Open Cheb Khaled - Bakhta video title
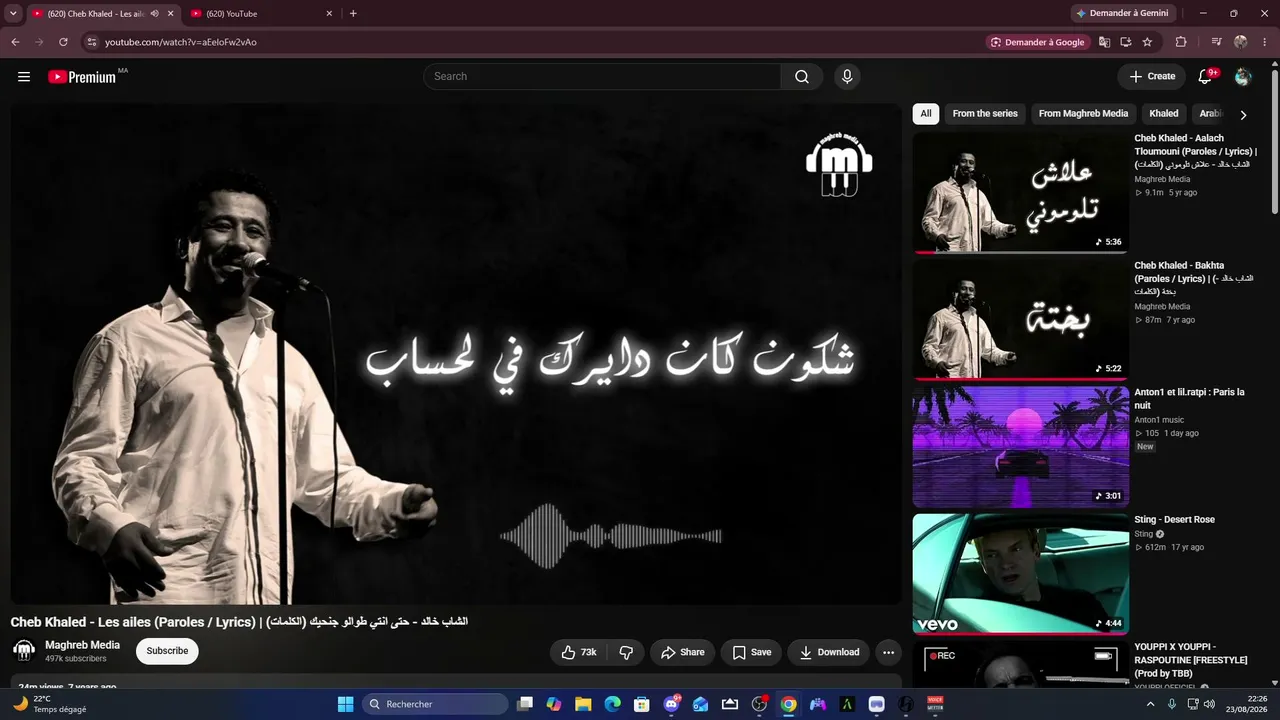This screenshot has width=1280, height=720. (x=1194, y=279)
